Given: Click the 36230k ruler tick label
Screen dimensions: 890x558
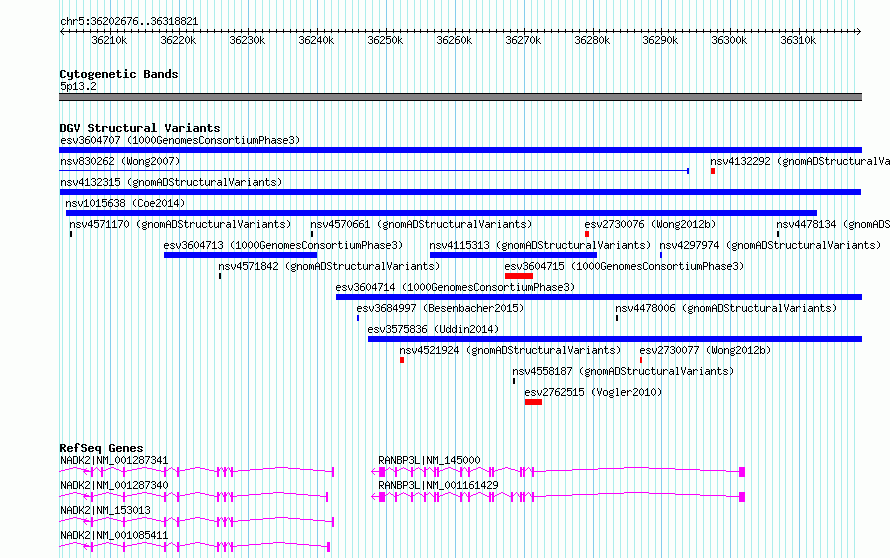Looking at the screenshot, I should click(x=247, y=41).
